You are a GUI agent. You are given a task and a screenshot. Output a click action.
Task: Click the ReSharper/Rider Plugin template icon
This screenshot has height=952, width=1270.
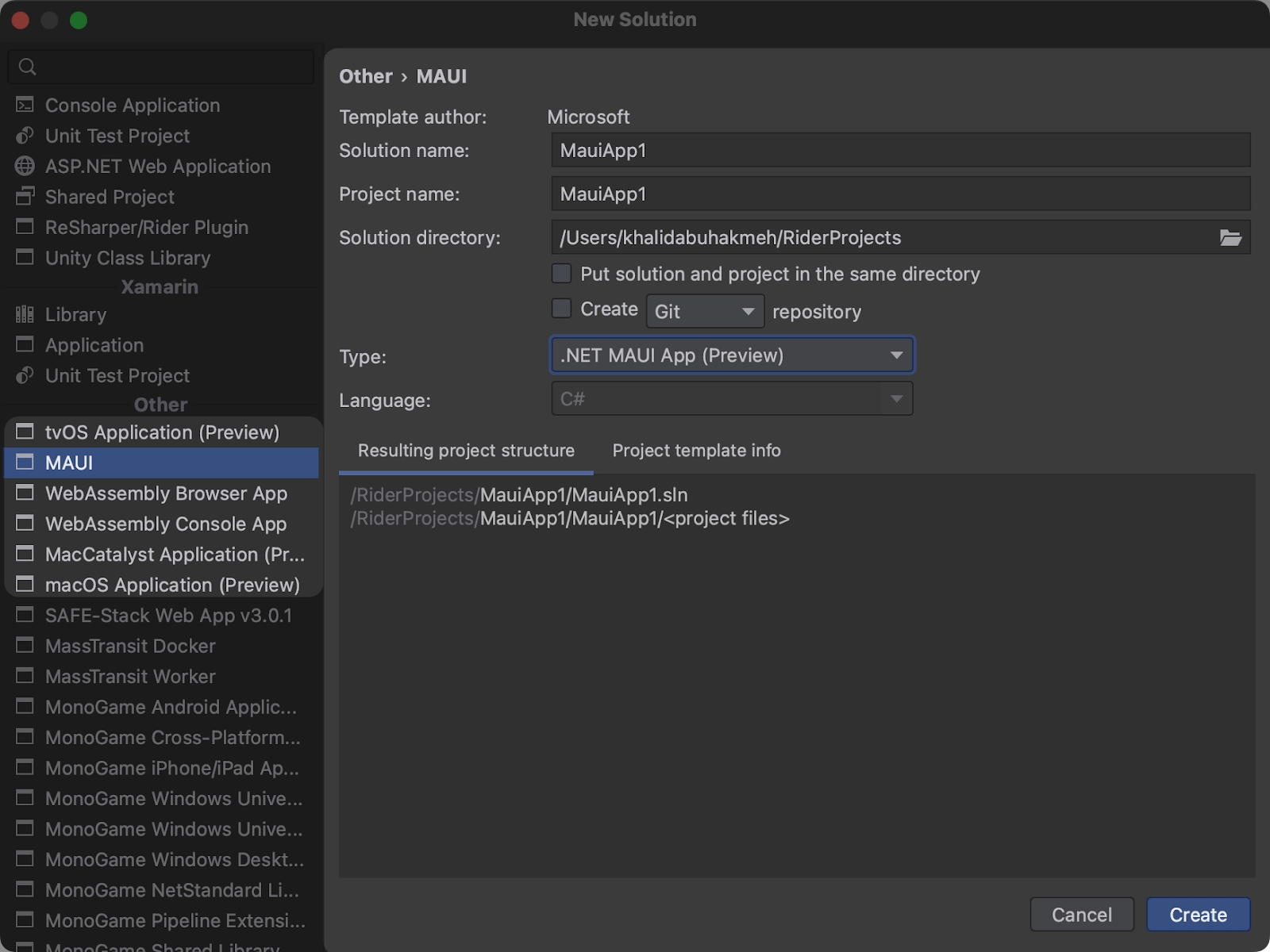[25, 227]
